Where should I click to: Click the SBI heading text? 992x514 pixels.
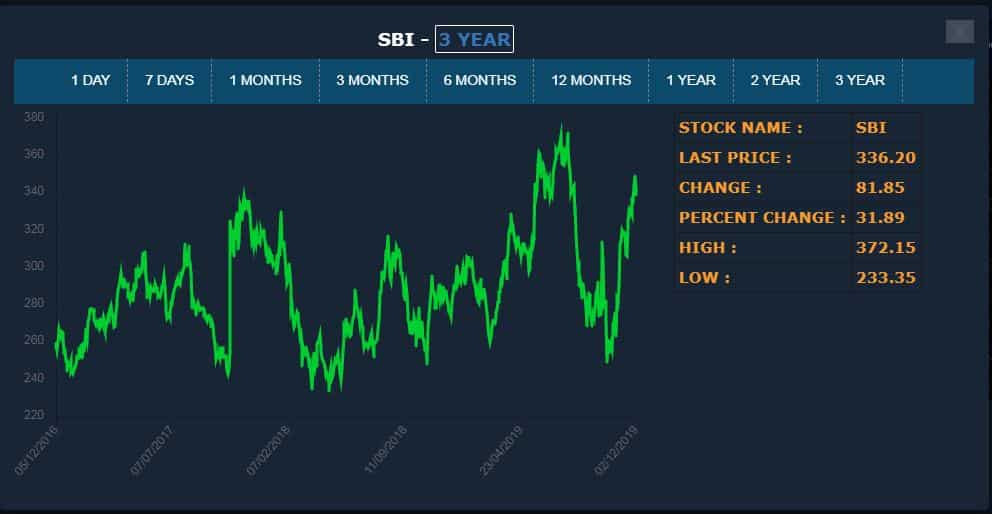pyautogui.click(x=395, y=40)
